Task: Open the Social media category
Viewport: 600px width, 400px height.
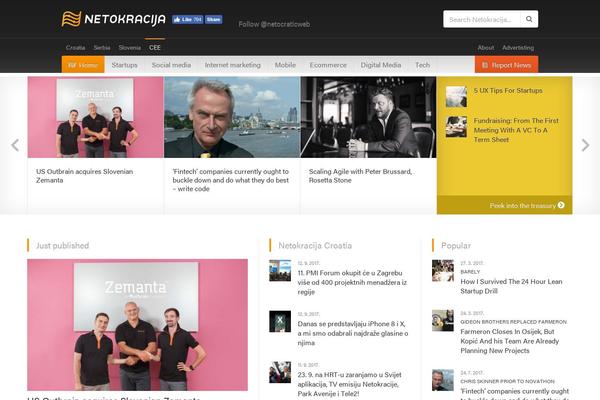Action: [x=171, y=65]
